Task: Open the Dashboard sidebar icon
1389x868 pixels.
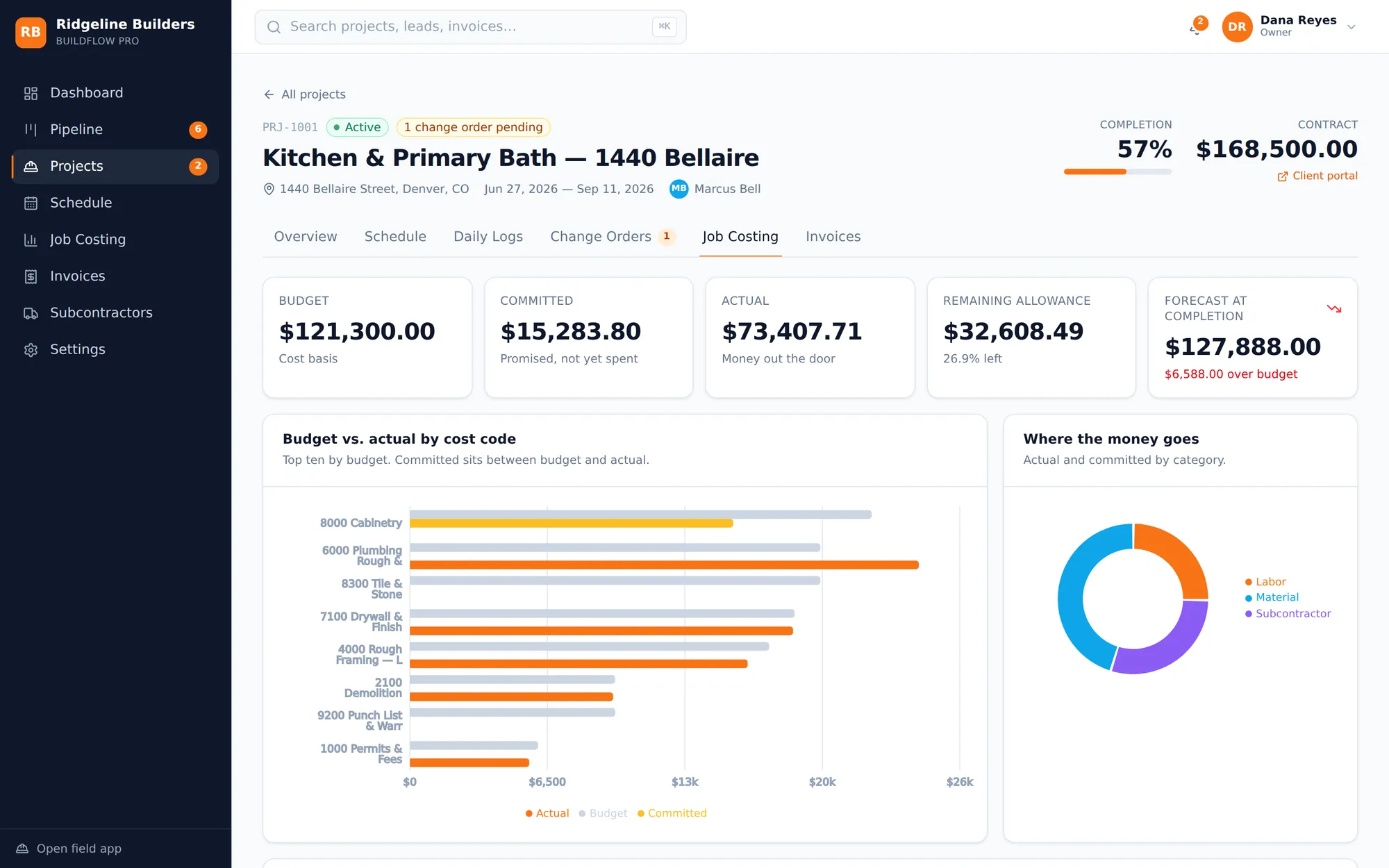Action: 31,93
